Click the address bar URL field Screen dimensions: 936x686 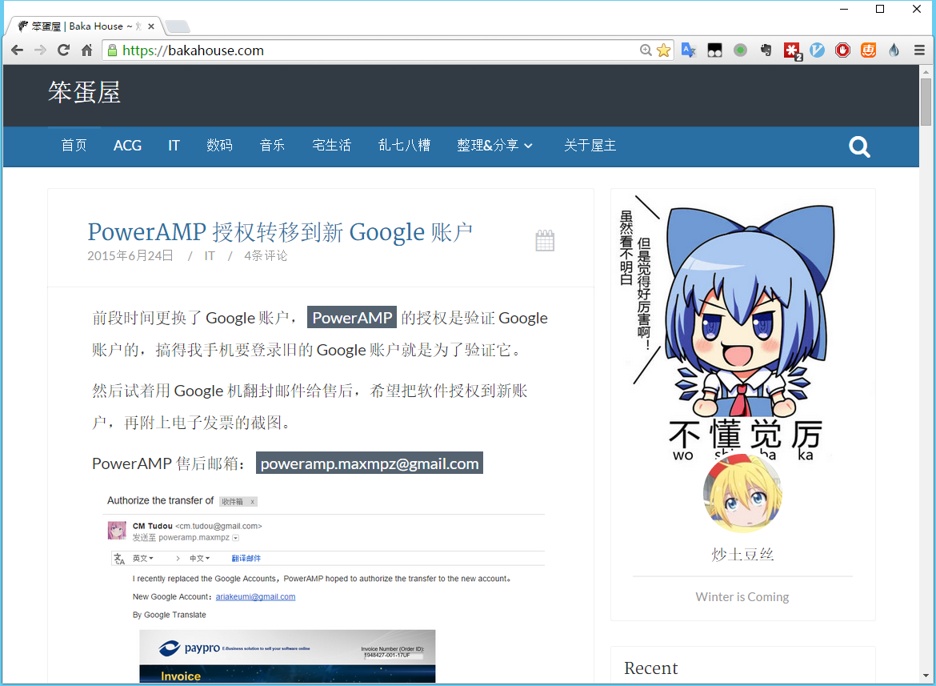point(380,50)
